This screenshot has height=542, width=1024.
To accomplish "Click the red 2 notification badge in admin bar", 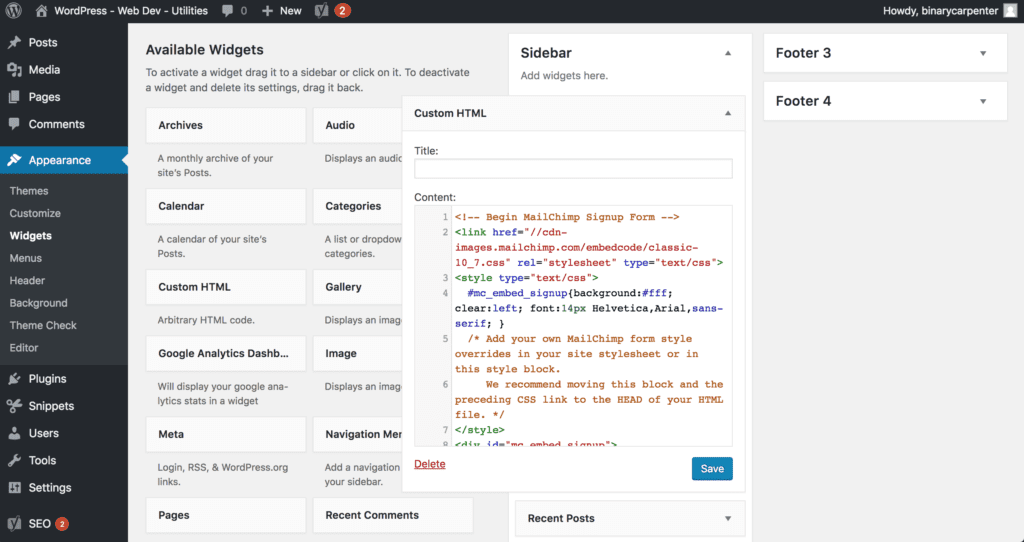I will (343, 10).
